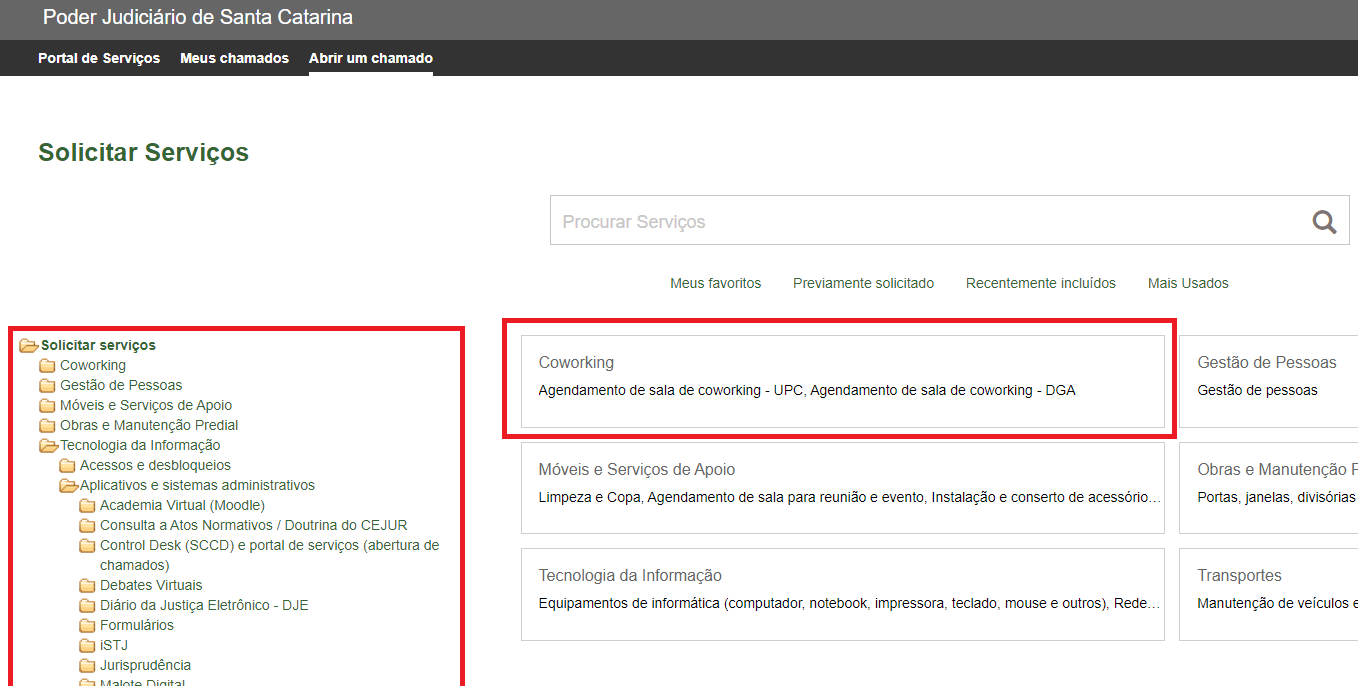Click the Gestão de Pessoas folder icon

tap(47, 385)
